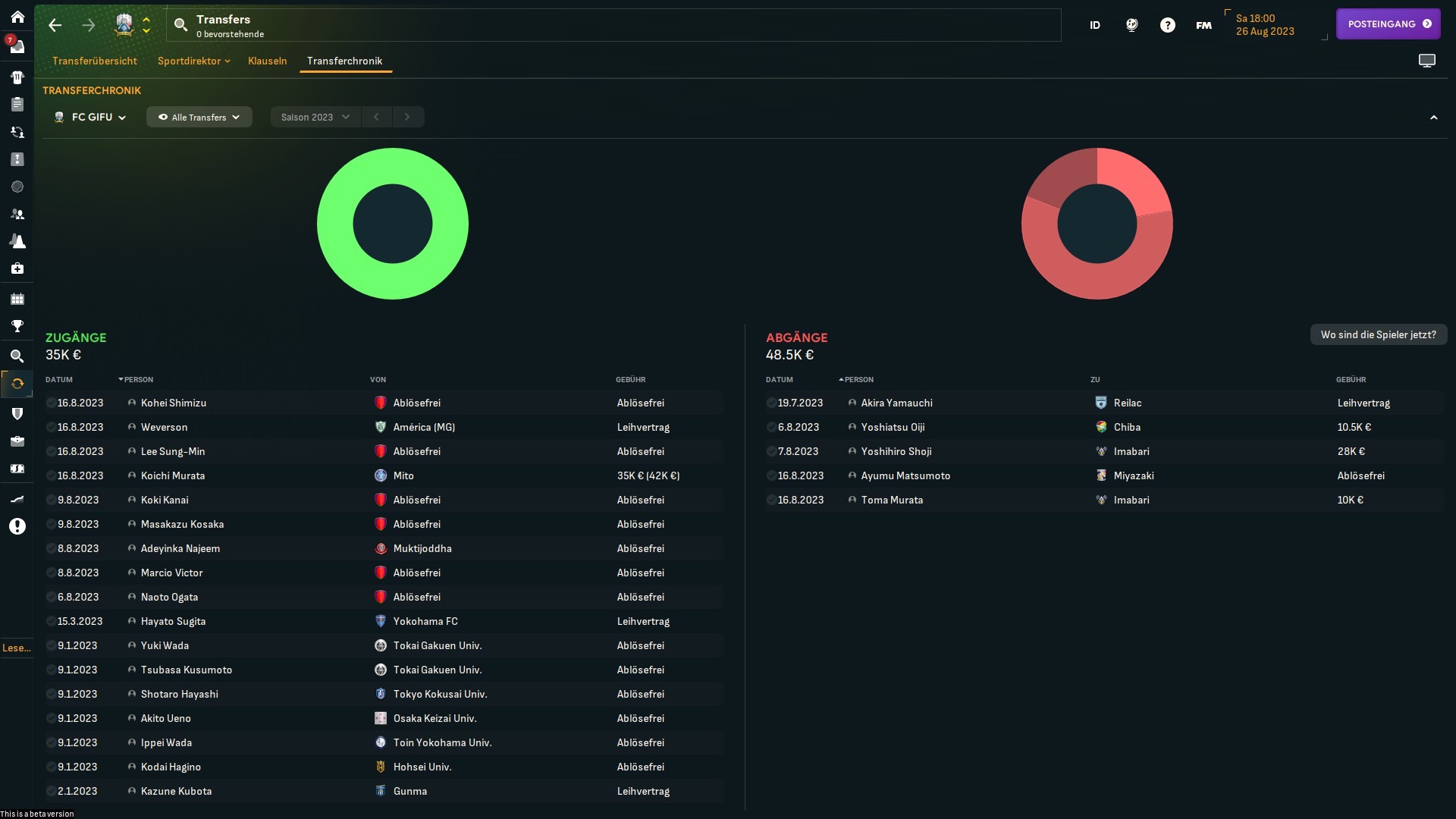
Task: Open the inbox icon with 7 badge
Action: pyautogui.click(x=17, y=46)
